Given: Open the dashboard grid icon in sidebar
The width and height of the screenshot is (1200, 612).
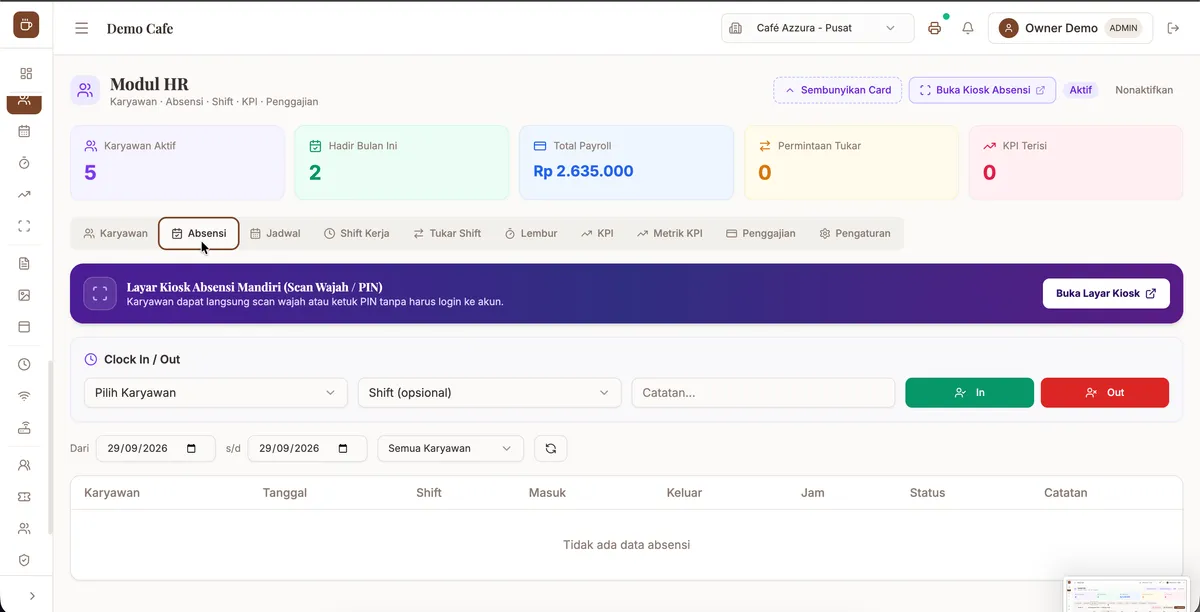Looking at the screenshot, I should coord(26,73).
